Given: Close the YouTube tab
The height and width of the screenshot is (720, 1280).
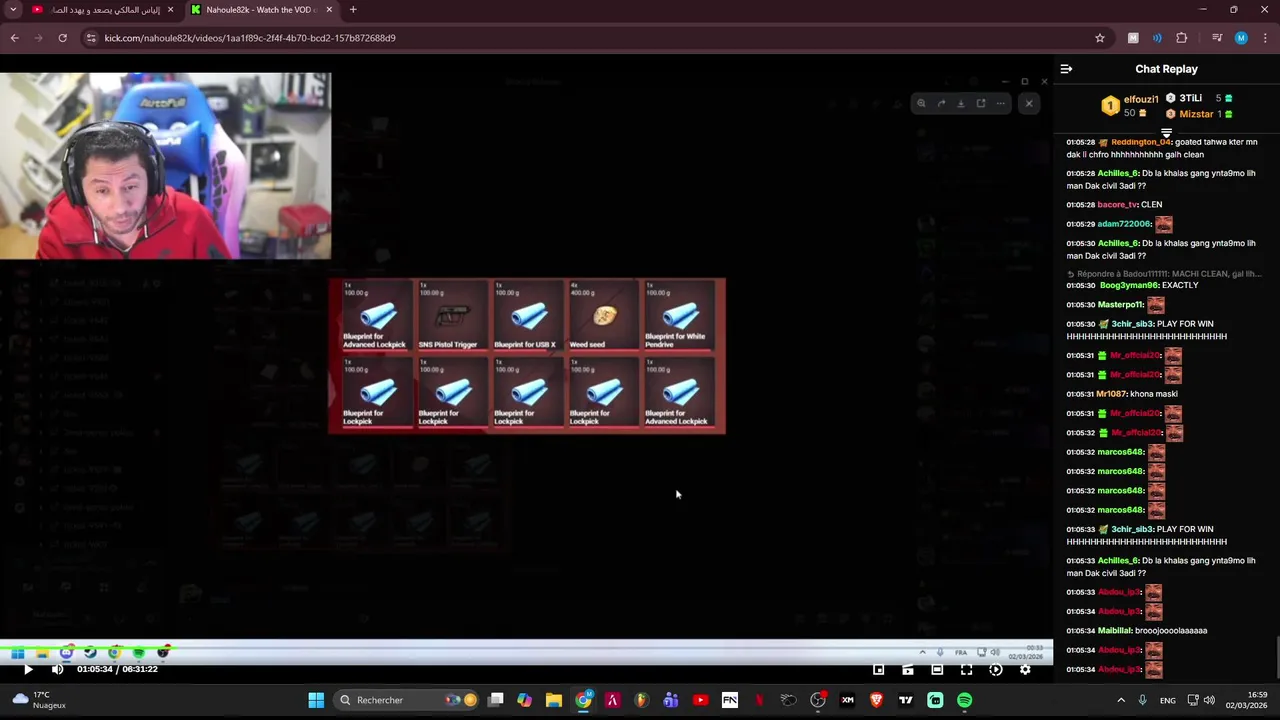Looking at the screenshot, I should 170,10.
